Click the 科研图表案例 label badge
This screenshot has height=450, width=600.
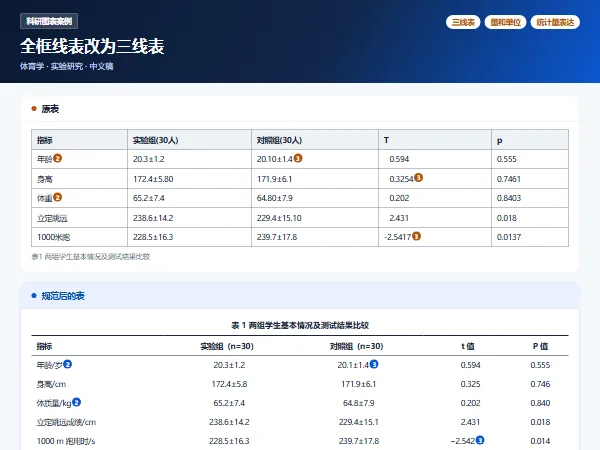click(49, 21)
